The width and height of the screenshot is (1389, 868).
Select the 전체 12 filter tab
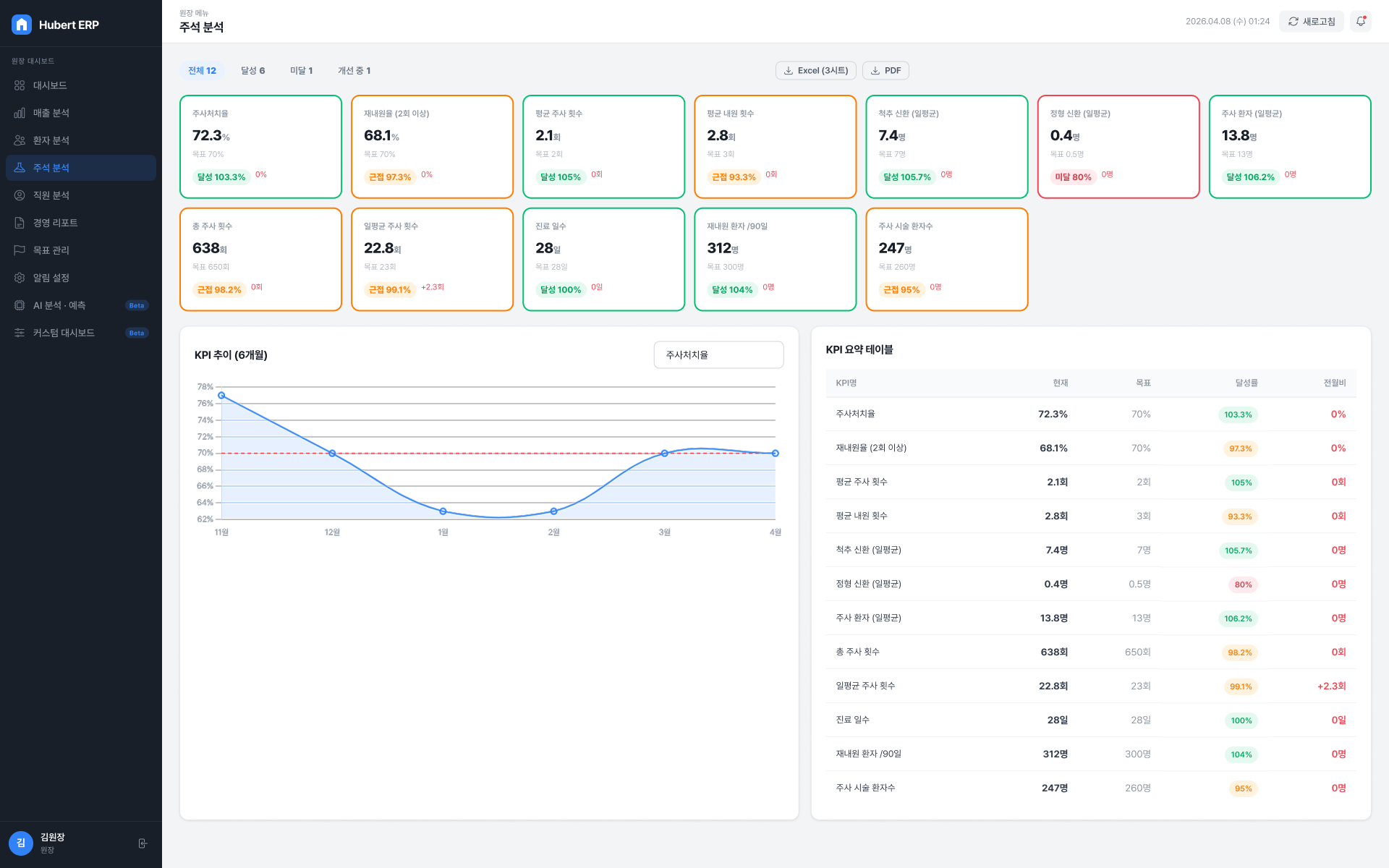click(202, 71)
